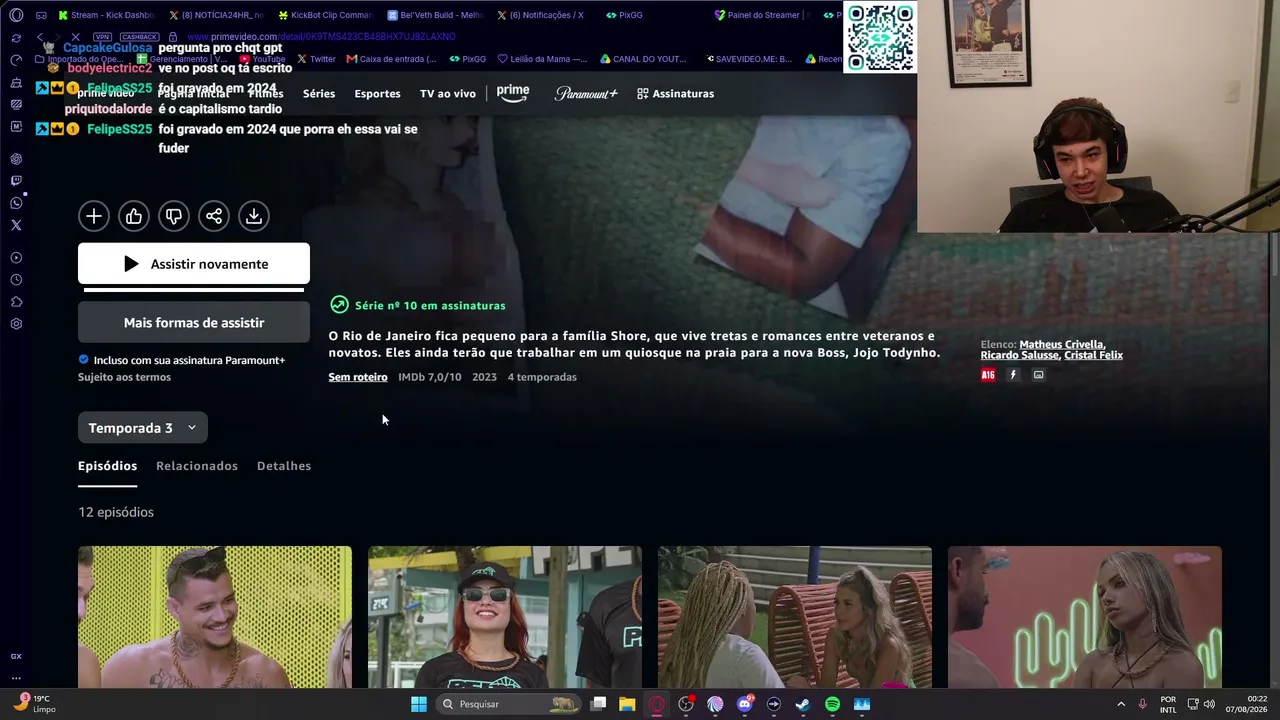Open Spotify from the taskbar
This screenshot has height=720, width=1280.
pos(832,704)
